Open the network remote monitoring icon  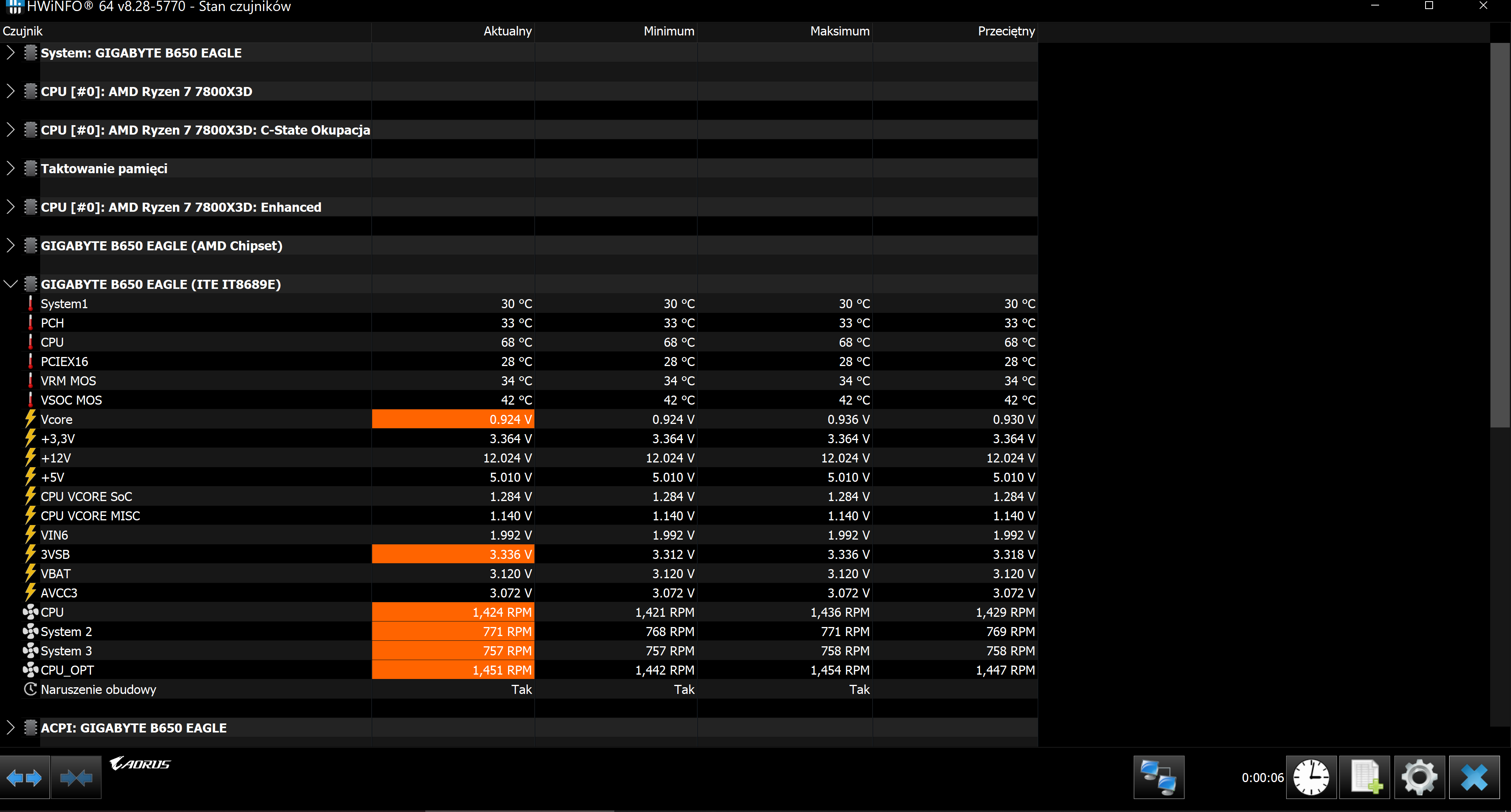[x=1159, y=777]
